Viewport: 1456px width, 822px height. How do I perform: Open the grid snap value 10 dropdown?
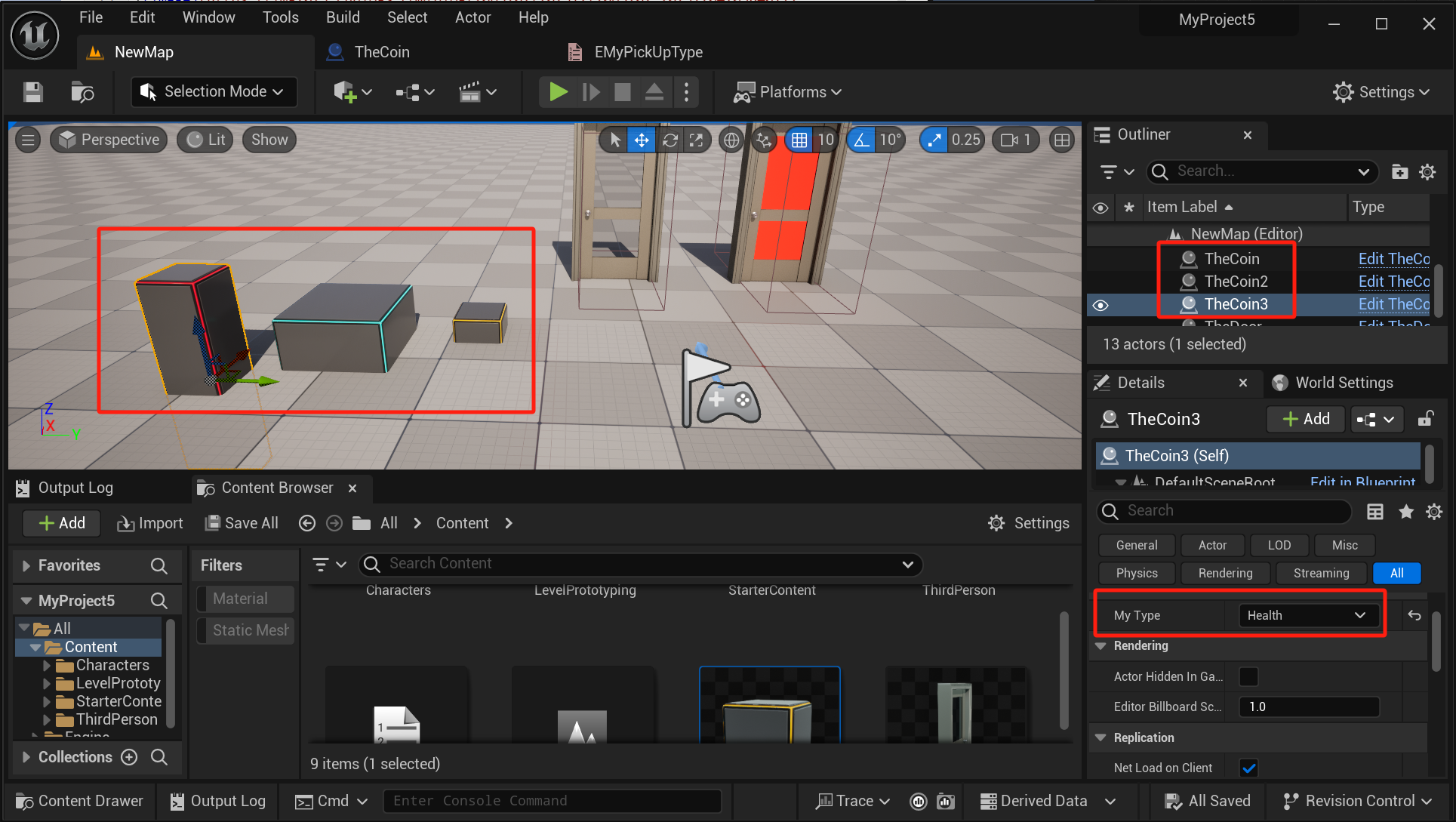[x=826, y=140]
